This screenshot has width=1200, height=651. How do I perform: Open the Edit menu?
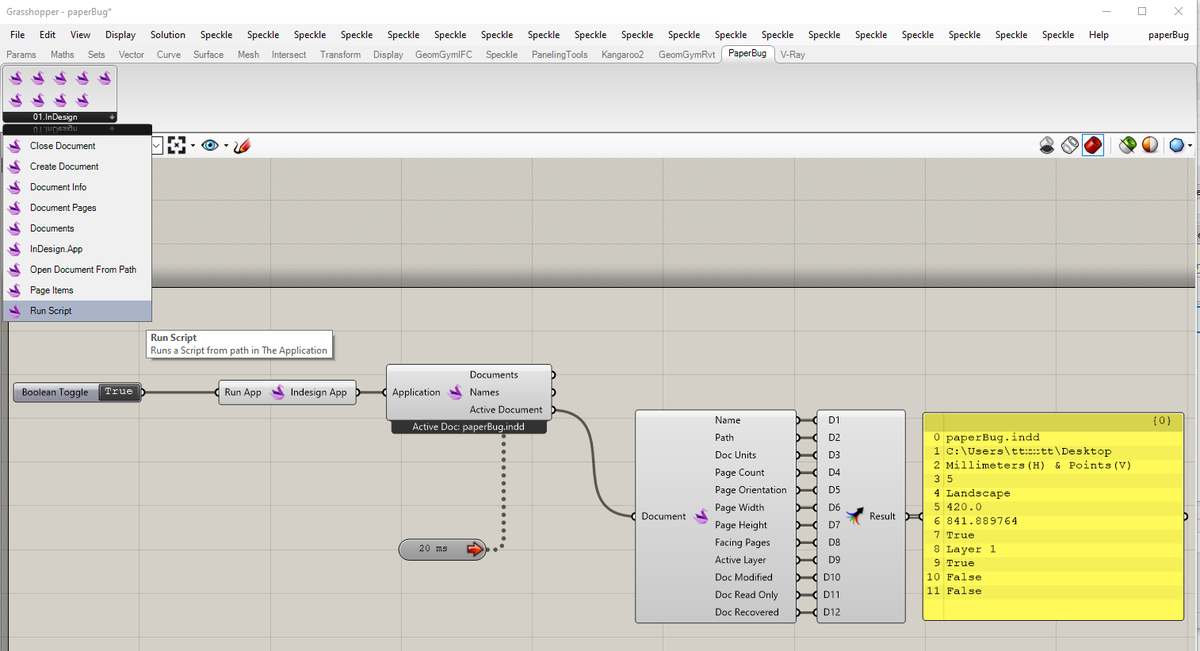coord(47,34)
